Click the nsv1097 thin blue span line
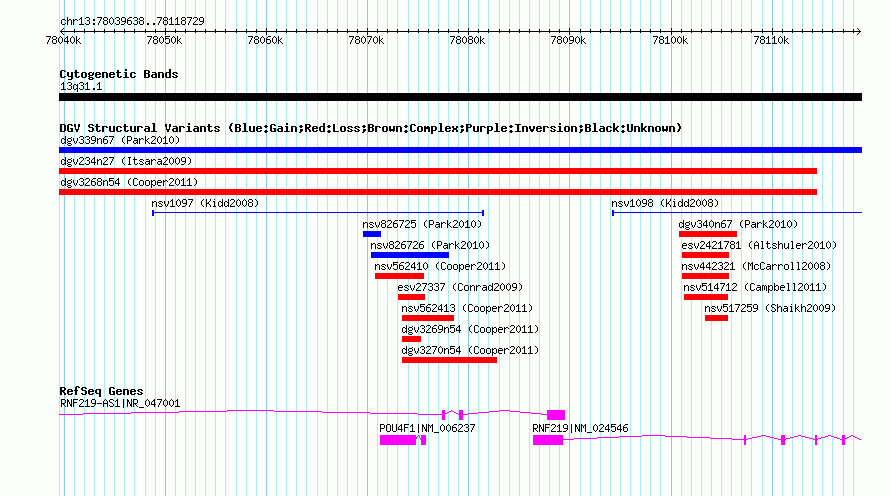 (318, 213)
